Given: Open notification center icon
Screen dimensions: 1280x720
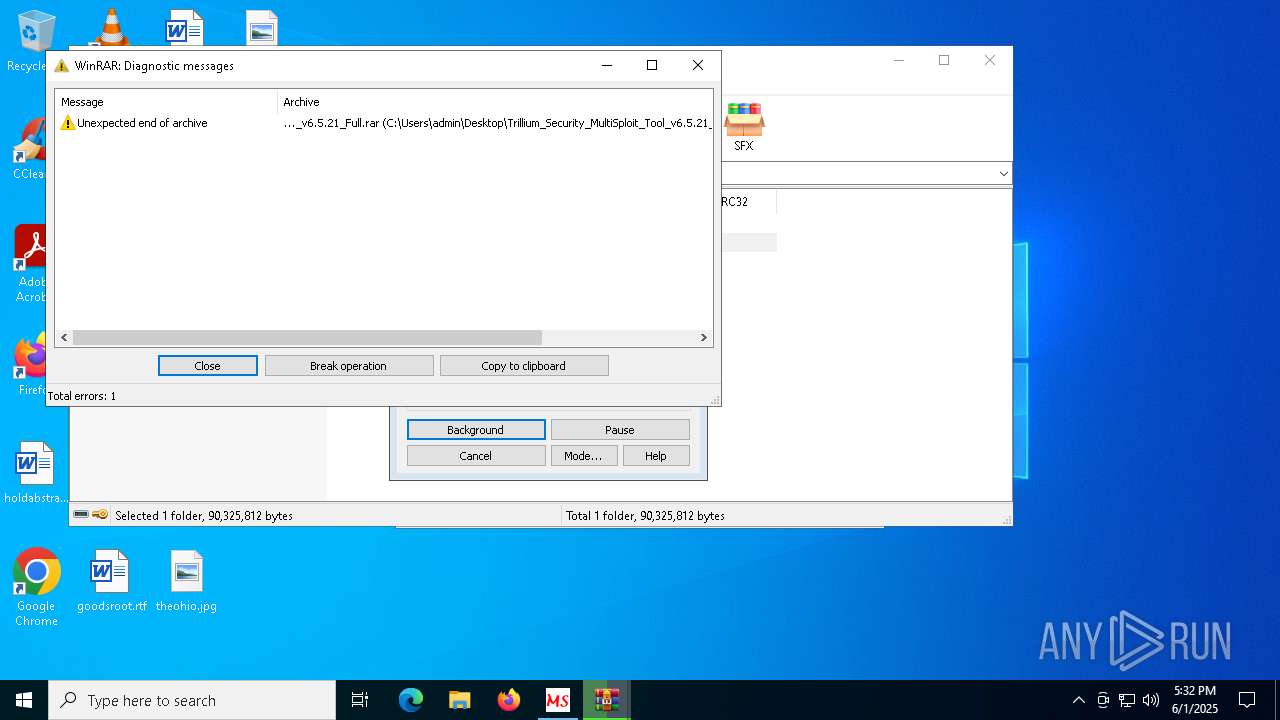Looking at the screenshot, I should (1247, 700).
